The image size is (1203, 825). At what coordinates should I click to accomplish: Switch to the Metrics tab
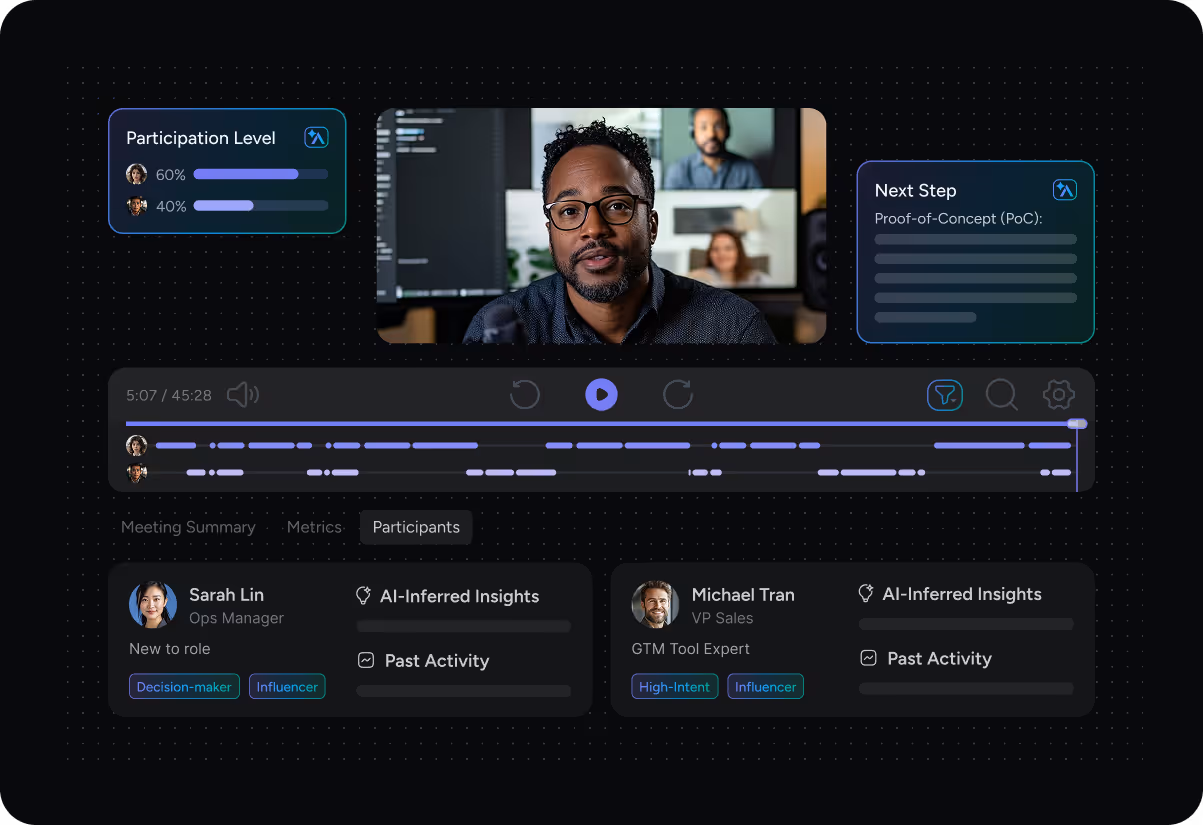pyautogui.click(x=314, y=527)
